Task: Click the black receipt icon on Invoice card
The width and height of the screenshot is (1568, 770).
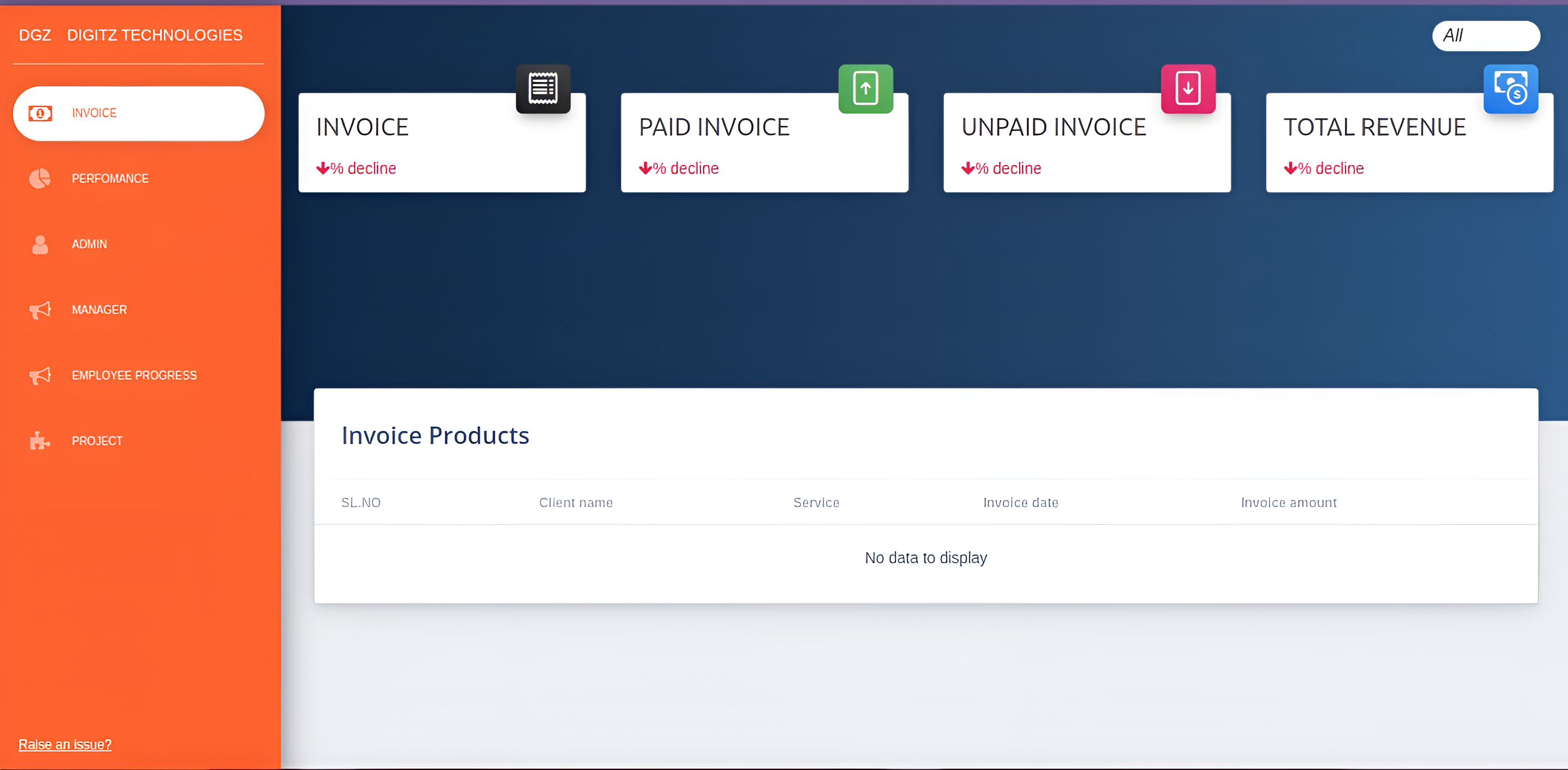Action: click(x=543, y=89)
